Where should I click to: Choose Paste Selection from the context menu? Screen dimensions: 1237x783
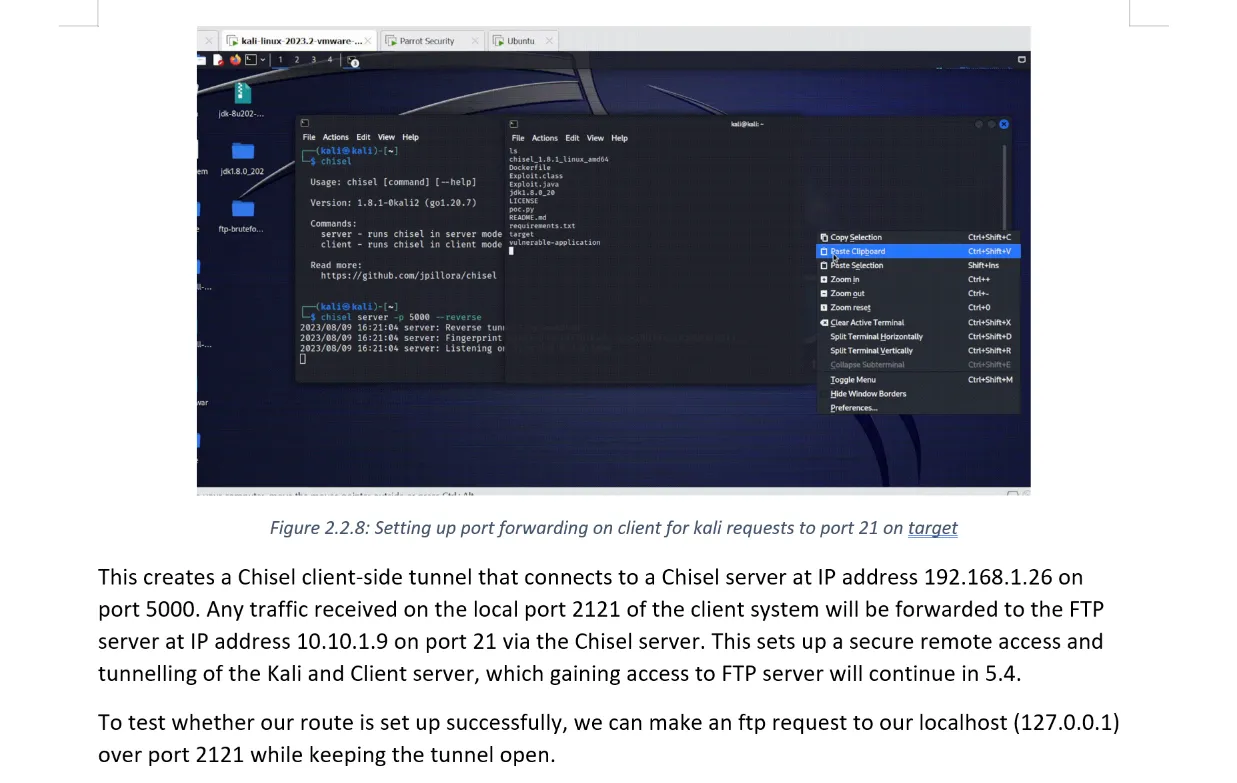click(x=917, y=265)
